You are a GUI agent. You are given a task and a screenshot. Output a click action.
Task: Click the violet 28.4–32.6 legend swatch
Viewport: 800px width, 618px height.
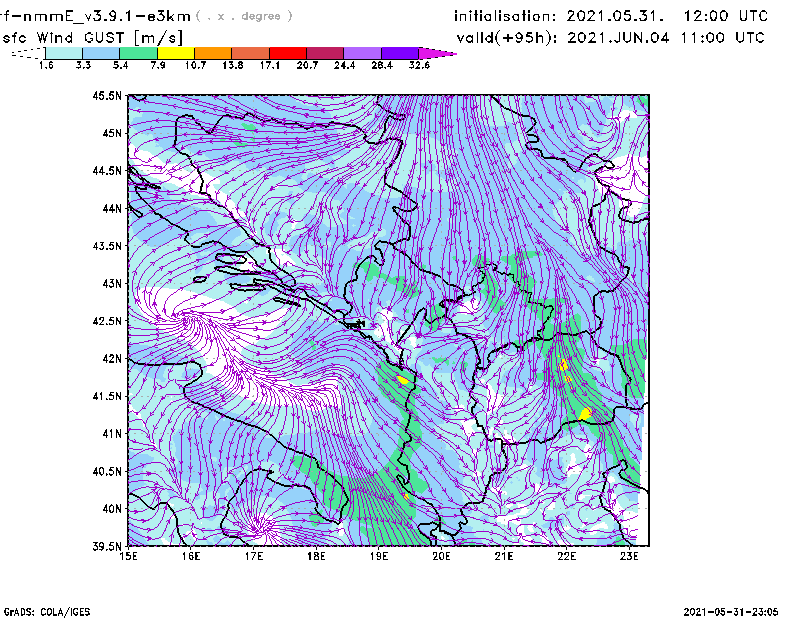[x=399, y=53]
